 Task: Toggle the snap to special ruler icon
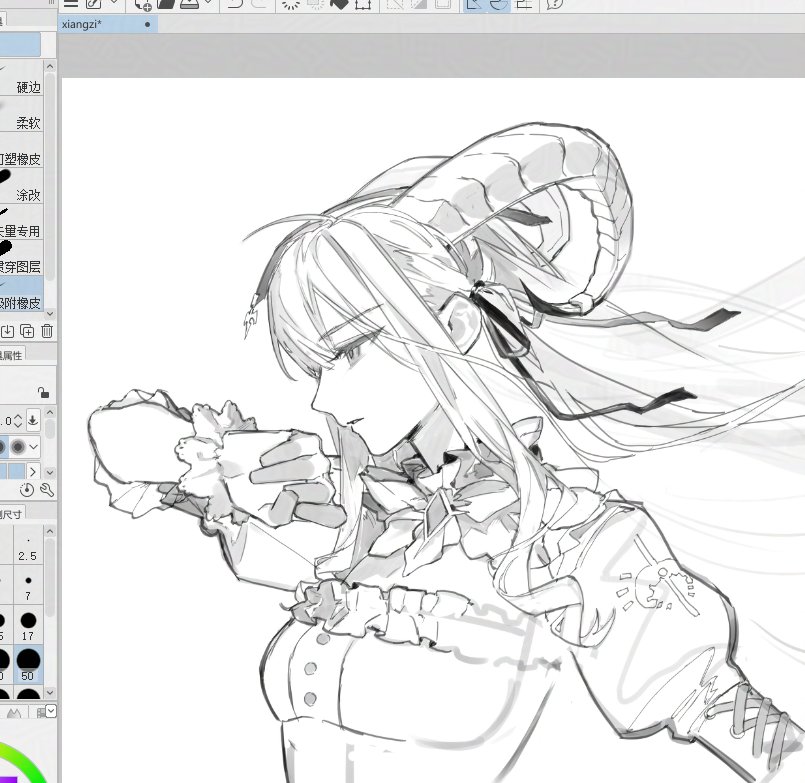point(497,4)
